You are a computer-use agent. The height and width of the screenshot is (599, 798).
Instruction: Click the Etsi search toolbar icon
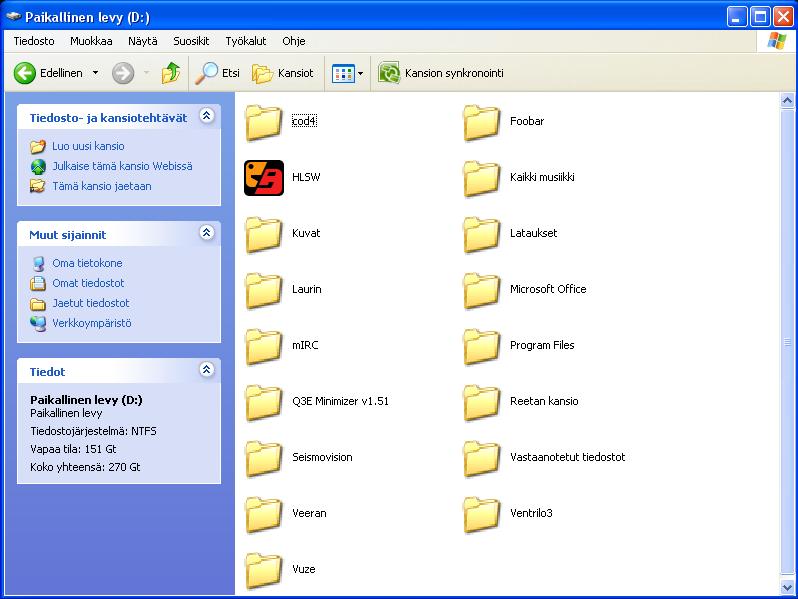tap(207, 73)
